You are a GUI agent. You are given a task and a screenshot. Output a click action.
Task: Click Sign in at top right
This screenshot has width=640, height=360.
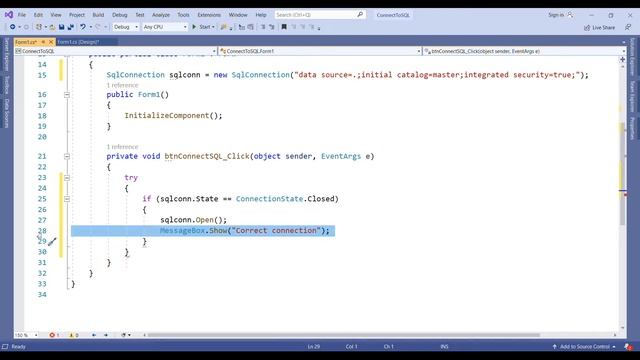pyautogui.click(x=556, y=15)
